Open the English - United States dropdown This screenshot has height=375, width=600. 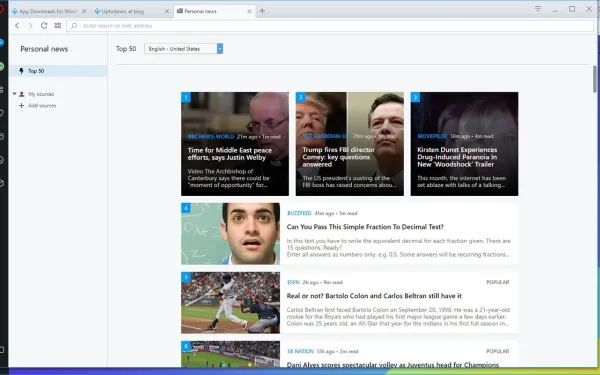[x=183, y=49]
